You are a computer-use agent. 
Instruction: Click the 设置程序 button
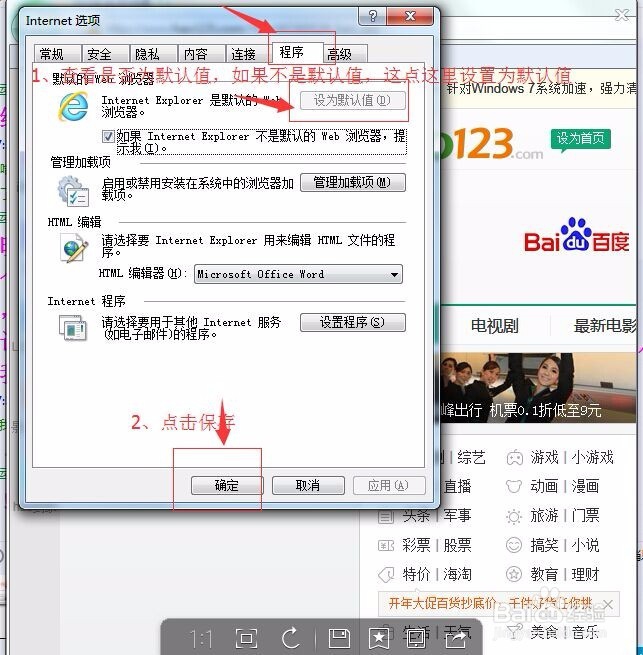tap(353, 322)
